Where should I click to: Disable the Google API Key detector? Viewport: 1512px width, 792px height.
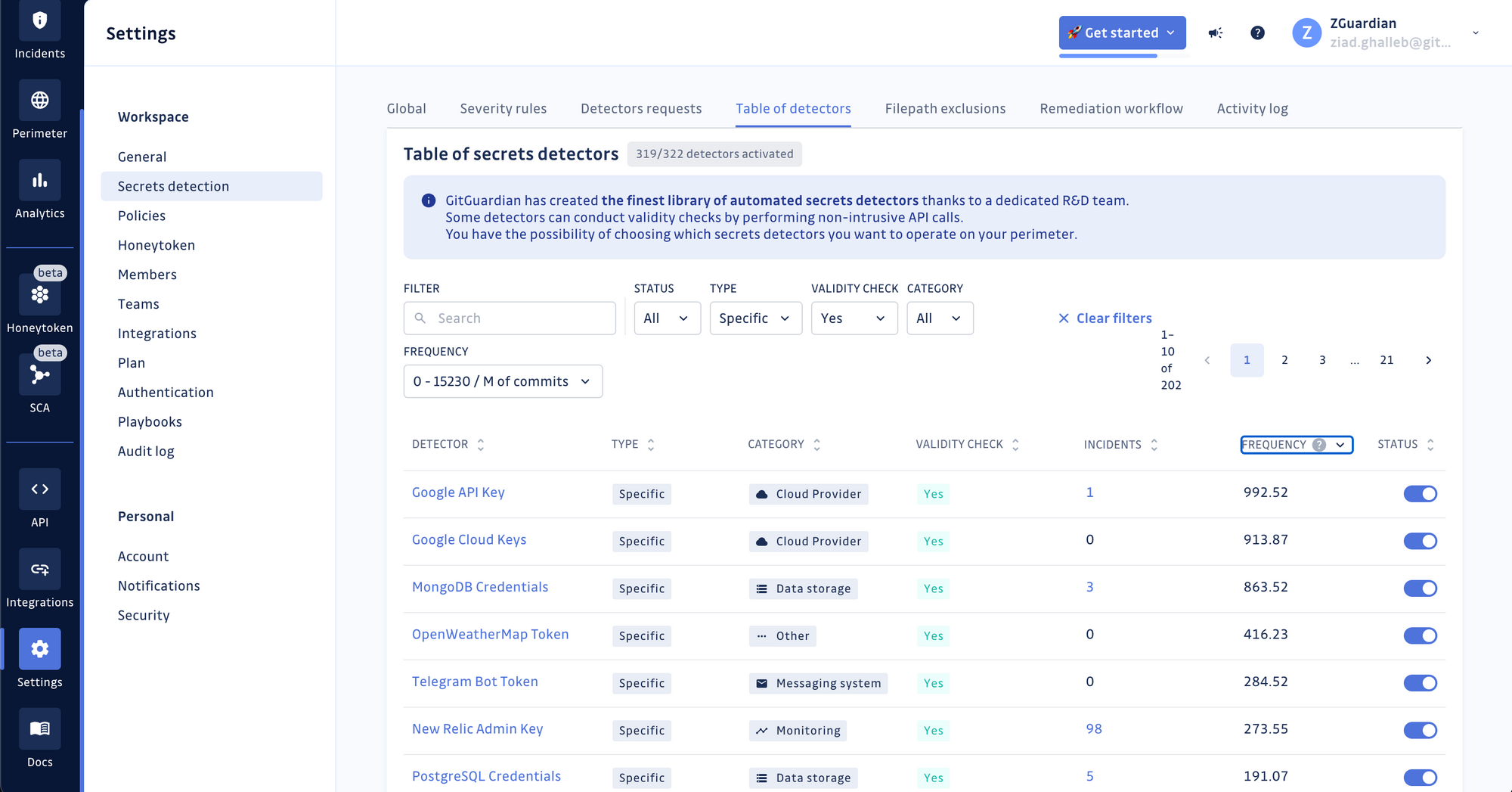coord(1420,494)
